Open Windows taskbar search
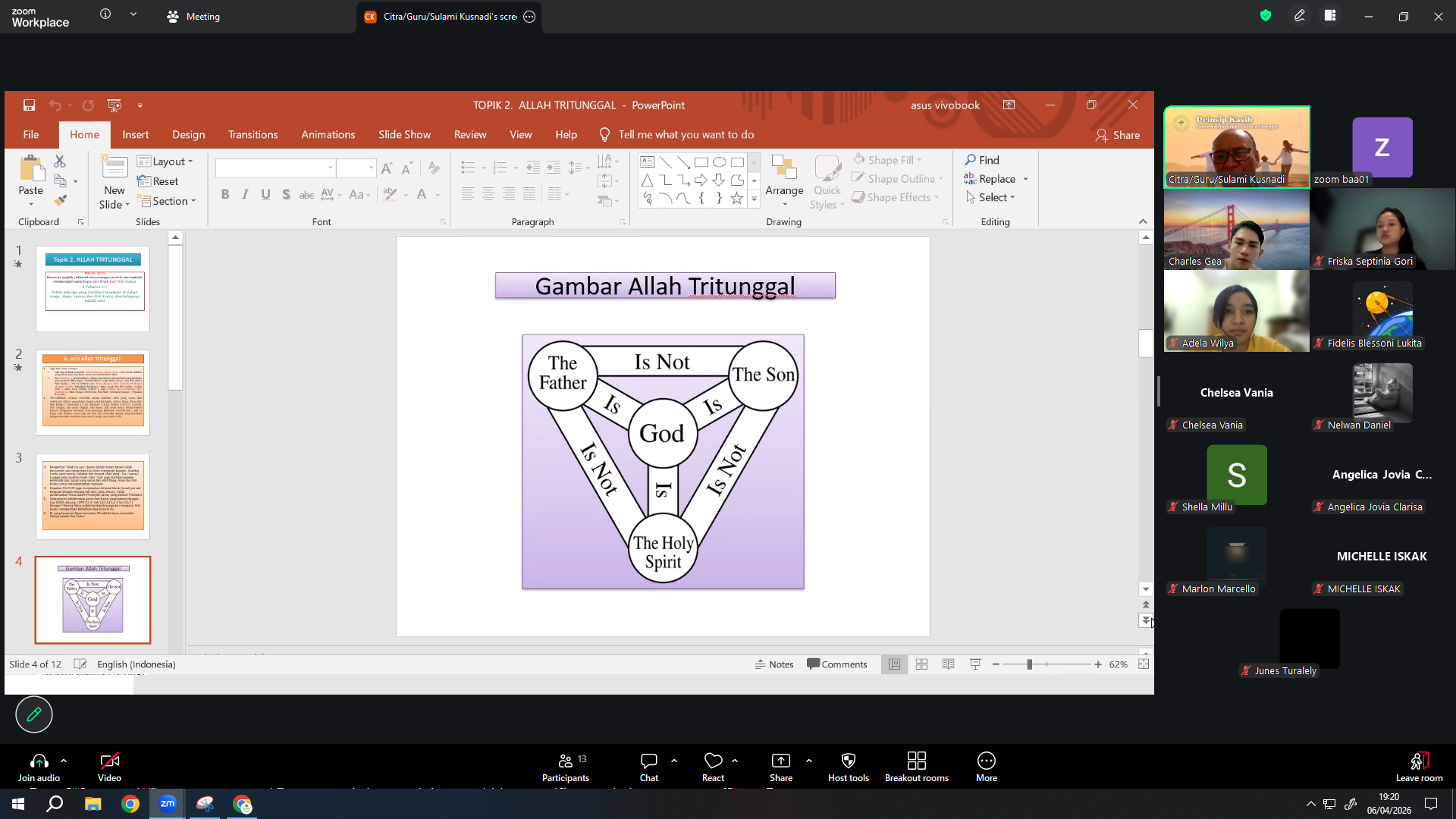The image size is (1456, 819). pos(55,804)
